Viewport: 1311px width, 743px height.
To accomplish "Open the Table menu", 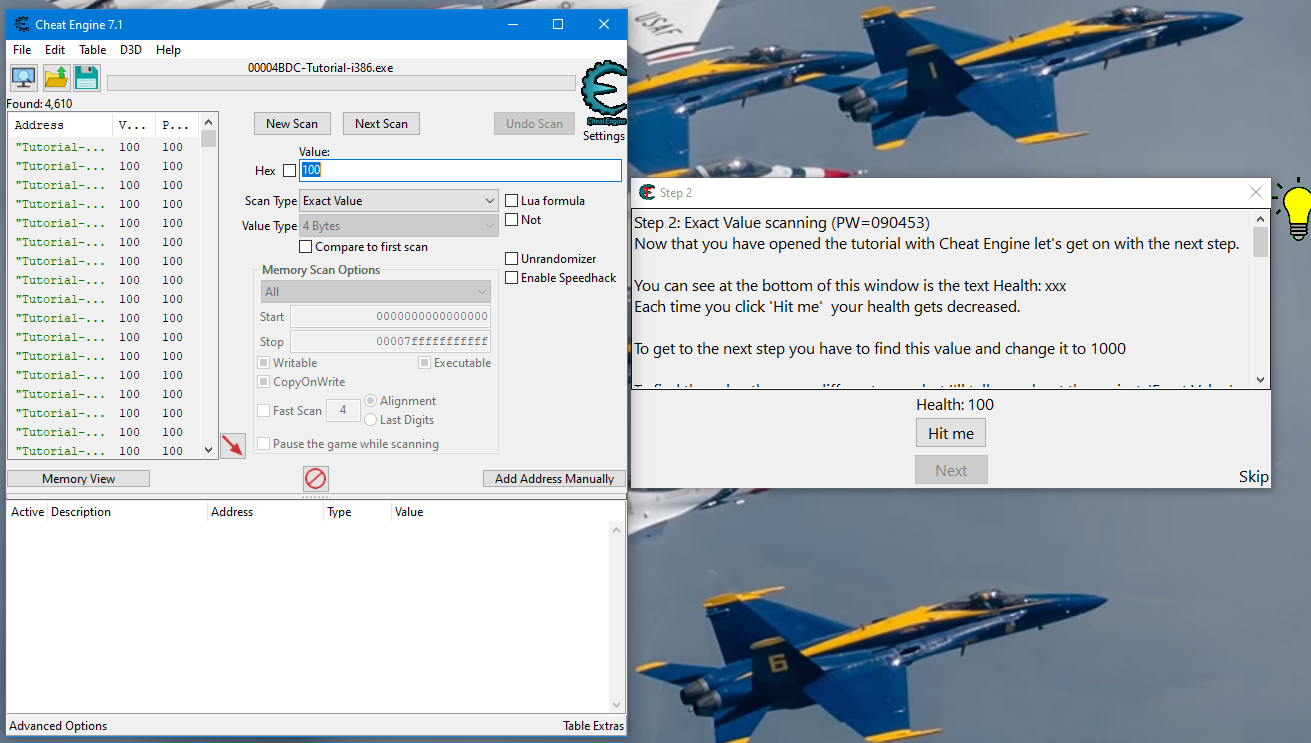I will 92,49.
